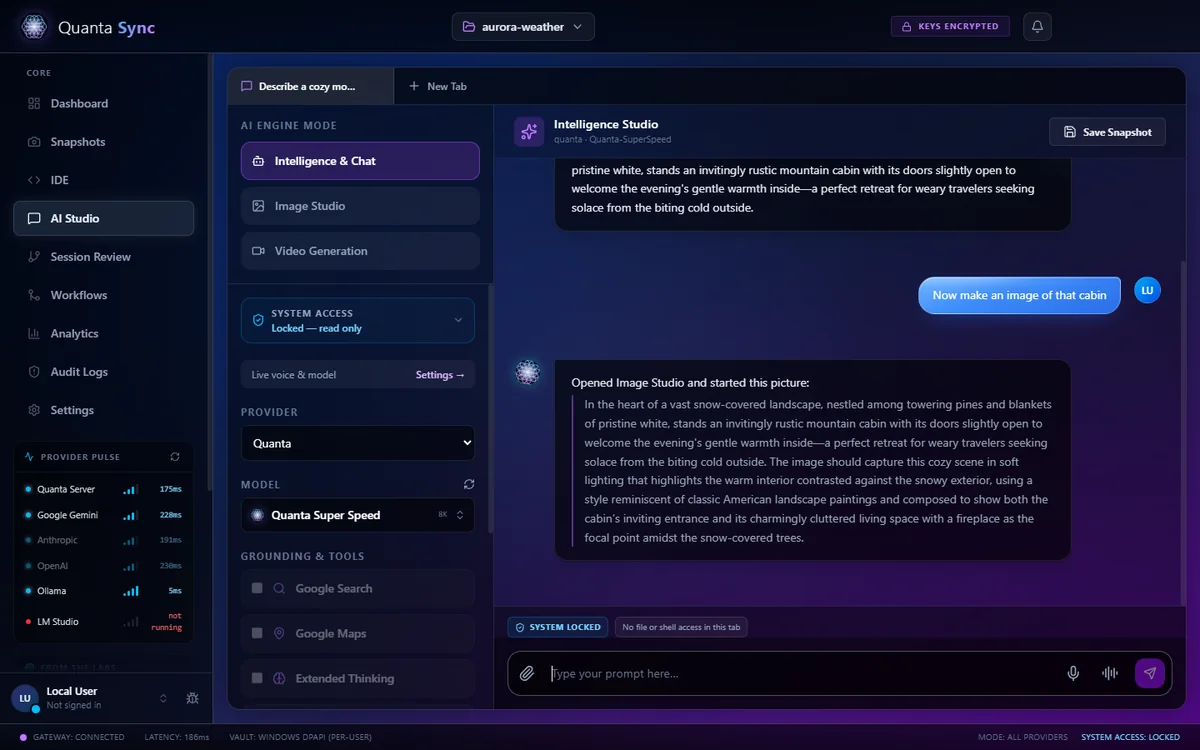Click the "SYSTEM LOCKED" badge above the prompt
The image size is (1200, 750).
558,627
